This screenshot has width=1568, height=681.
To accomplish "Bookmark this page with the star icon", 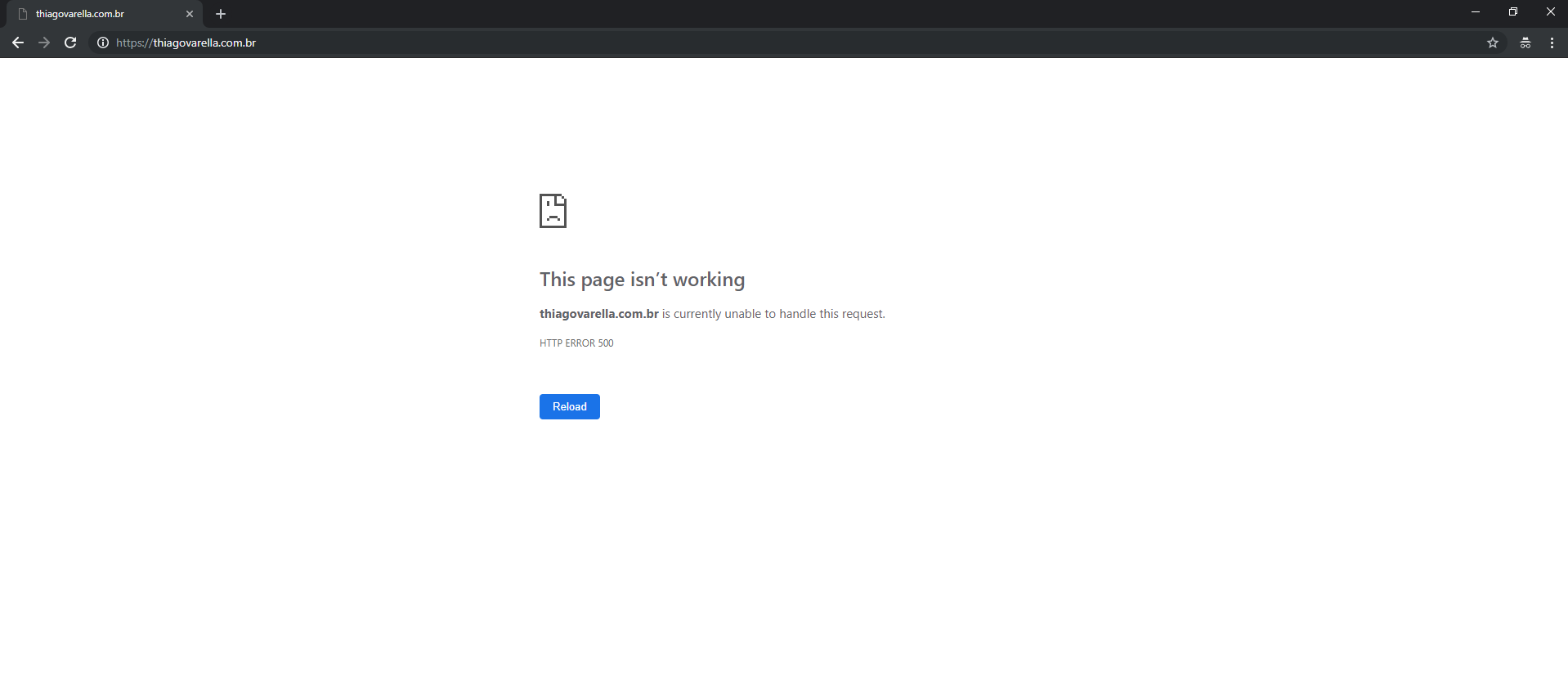I will click(1493, 43).
